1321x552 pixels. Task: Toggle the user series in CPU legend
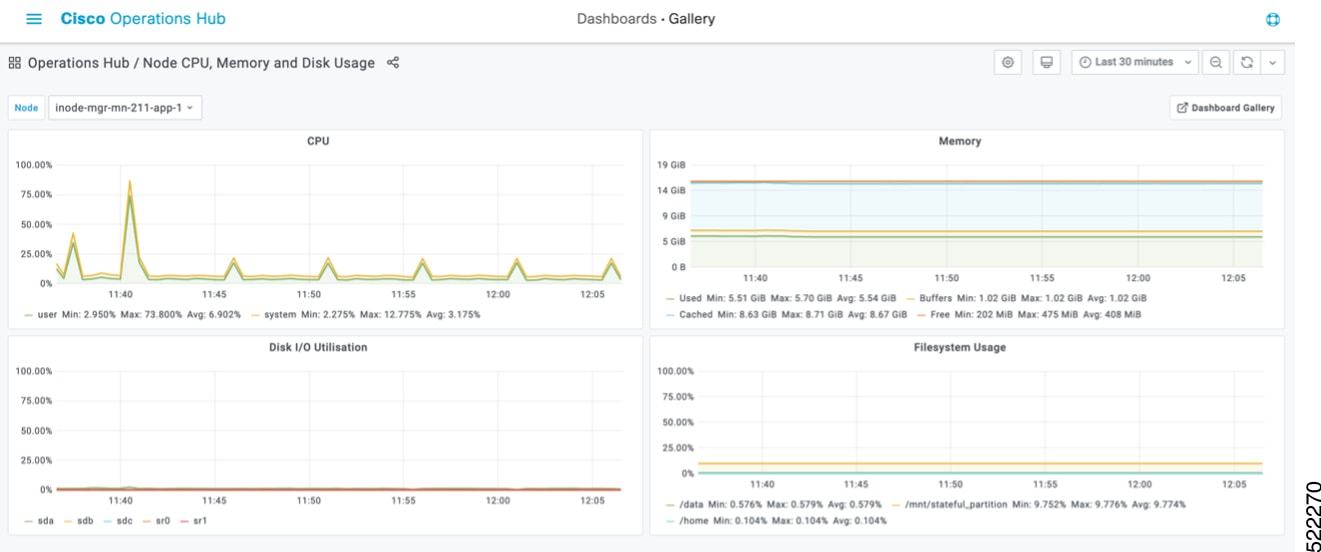47,314
